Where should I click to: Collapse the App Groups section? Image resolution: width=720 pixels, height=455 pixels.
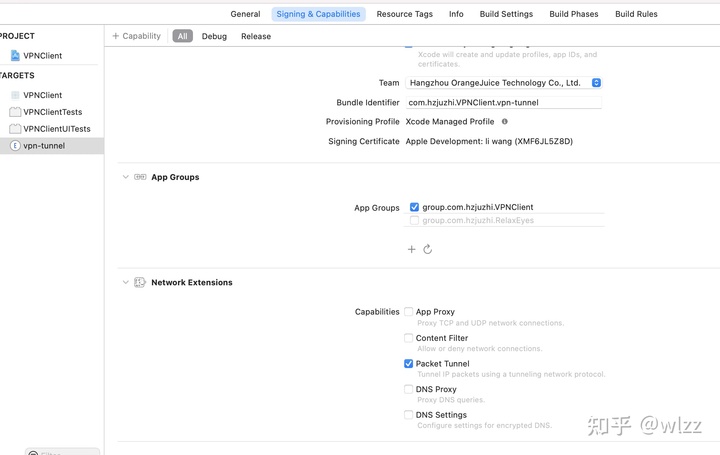(x=125, y=177)
